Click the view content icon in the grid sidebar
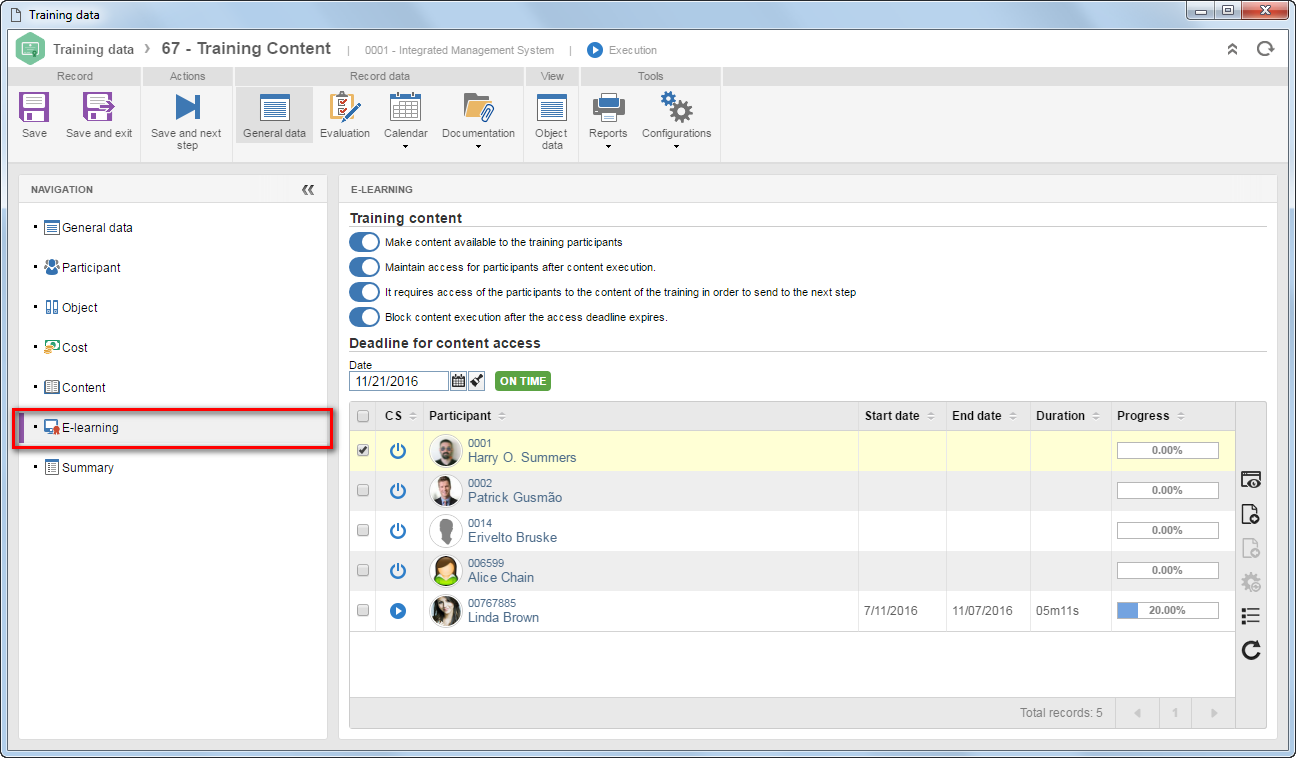Screen dimensions: 1296x758 tap(1250, 480)
